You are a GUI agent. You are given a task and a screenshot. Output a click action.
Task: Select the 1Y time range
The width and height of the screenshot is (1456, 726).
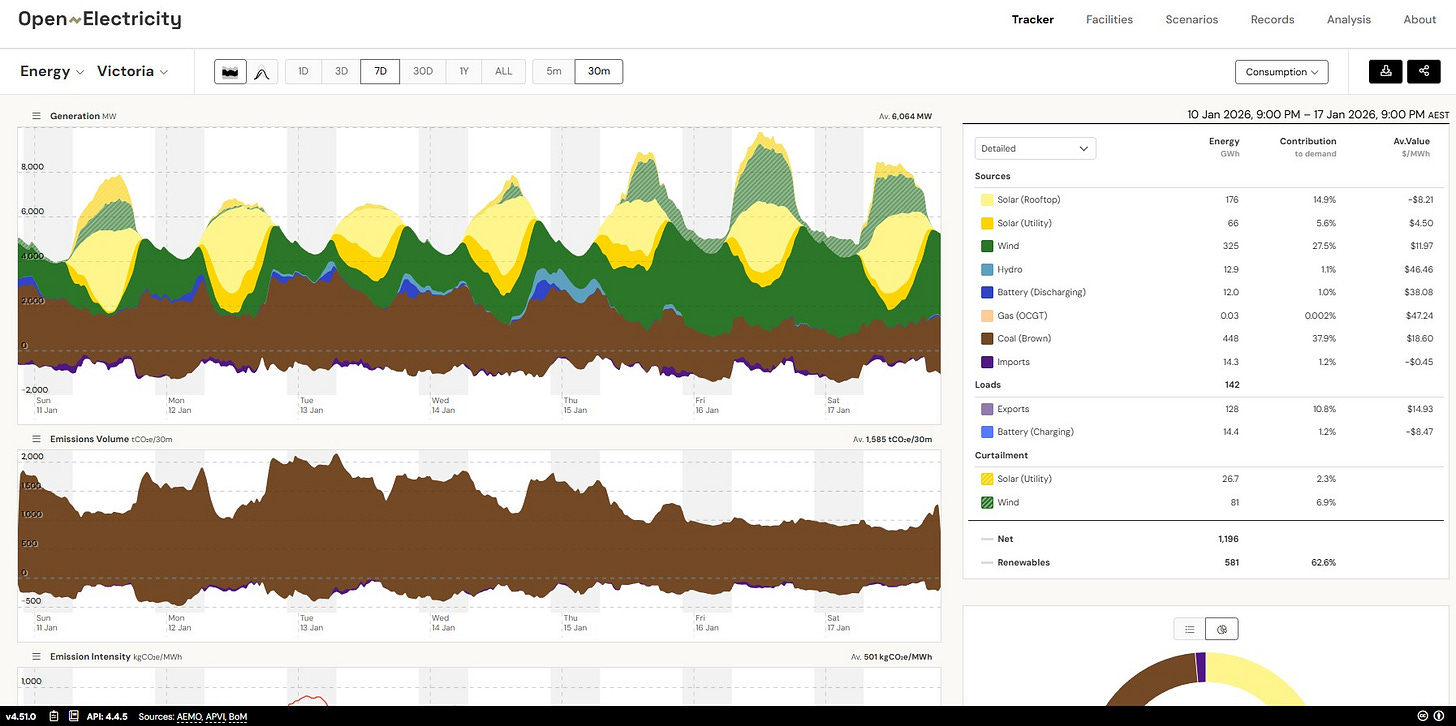tap(464, 72)
